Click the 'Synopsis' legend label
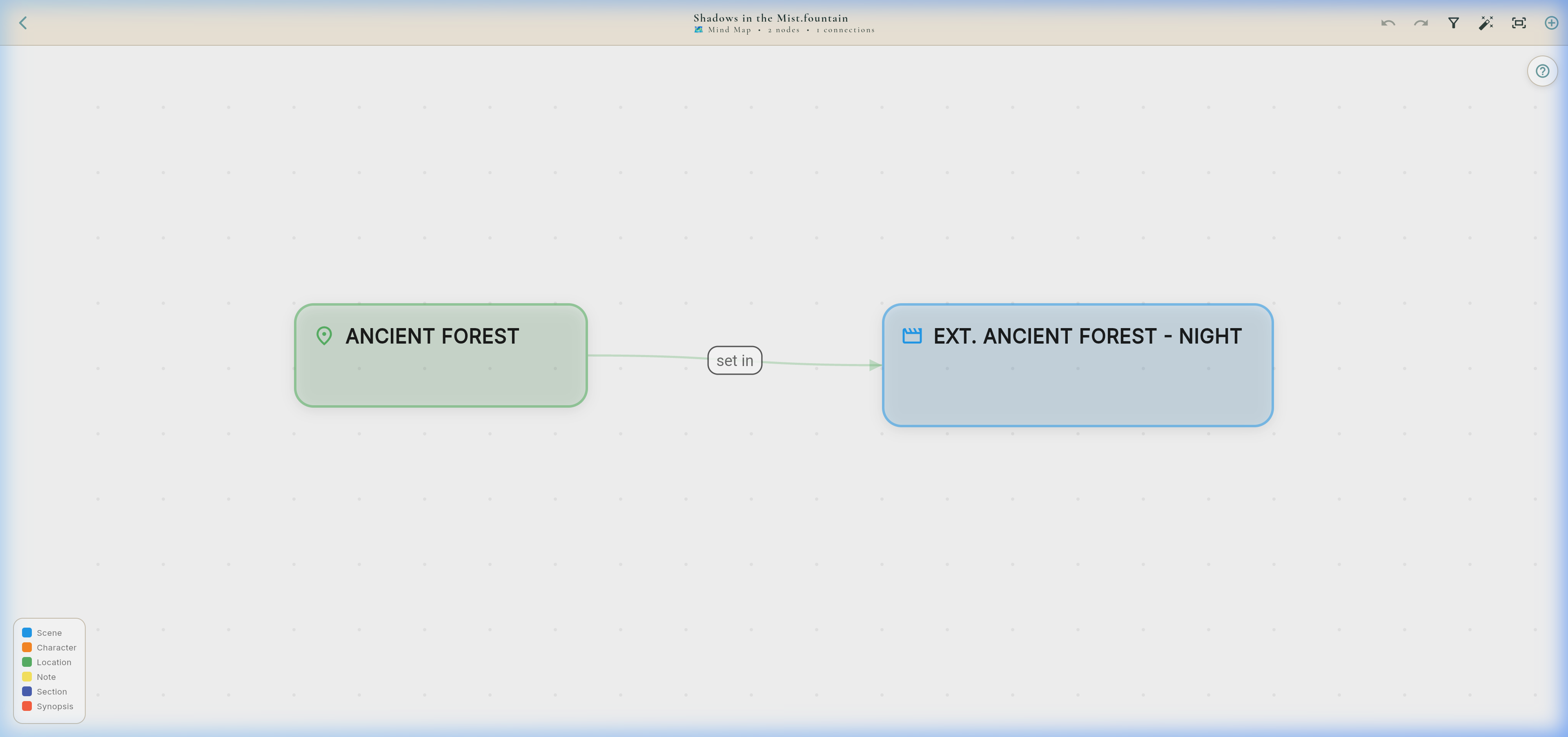The width and height of the screenshot is (1568, 737). (55, 706)
